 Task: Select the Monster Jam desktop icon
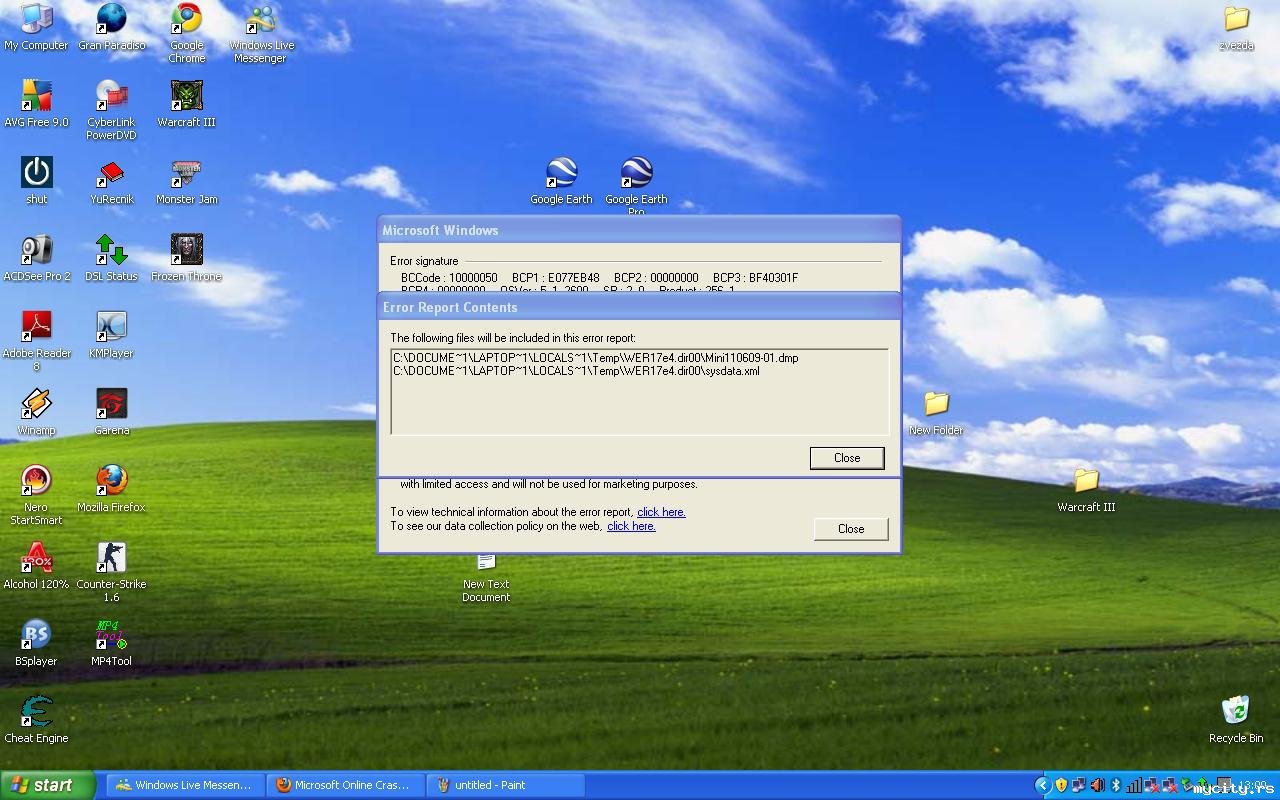186,180
